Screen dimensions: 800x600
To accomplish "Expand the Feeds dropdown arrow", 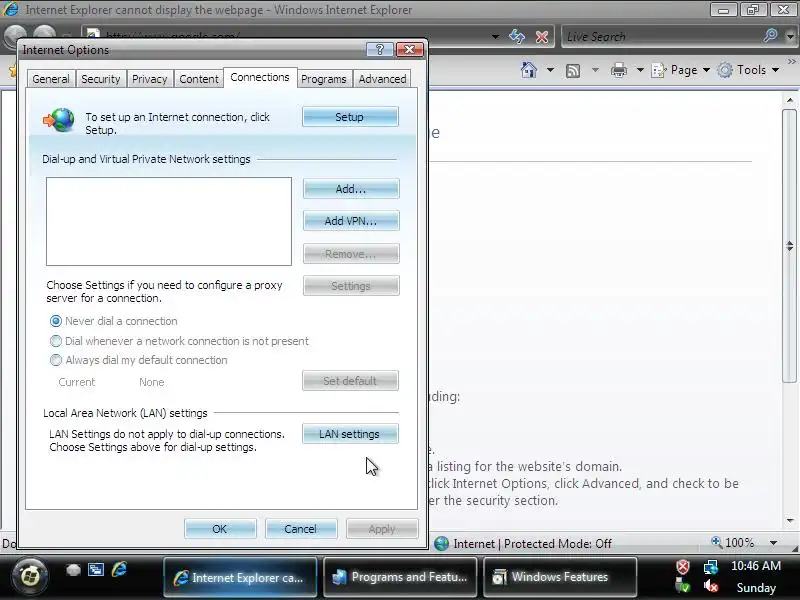I will [x=595, y=70].
